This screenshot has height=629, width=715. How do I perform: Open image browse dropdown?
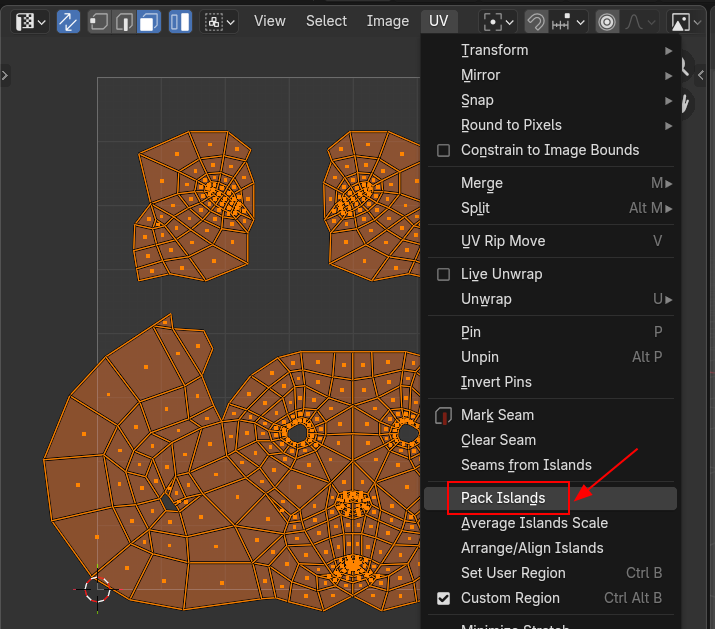[685, 21]
